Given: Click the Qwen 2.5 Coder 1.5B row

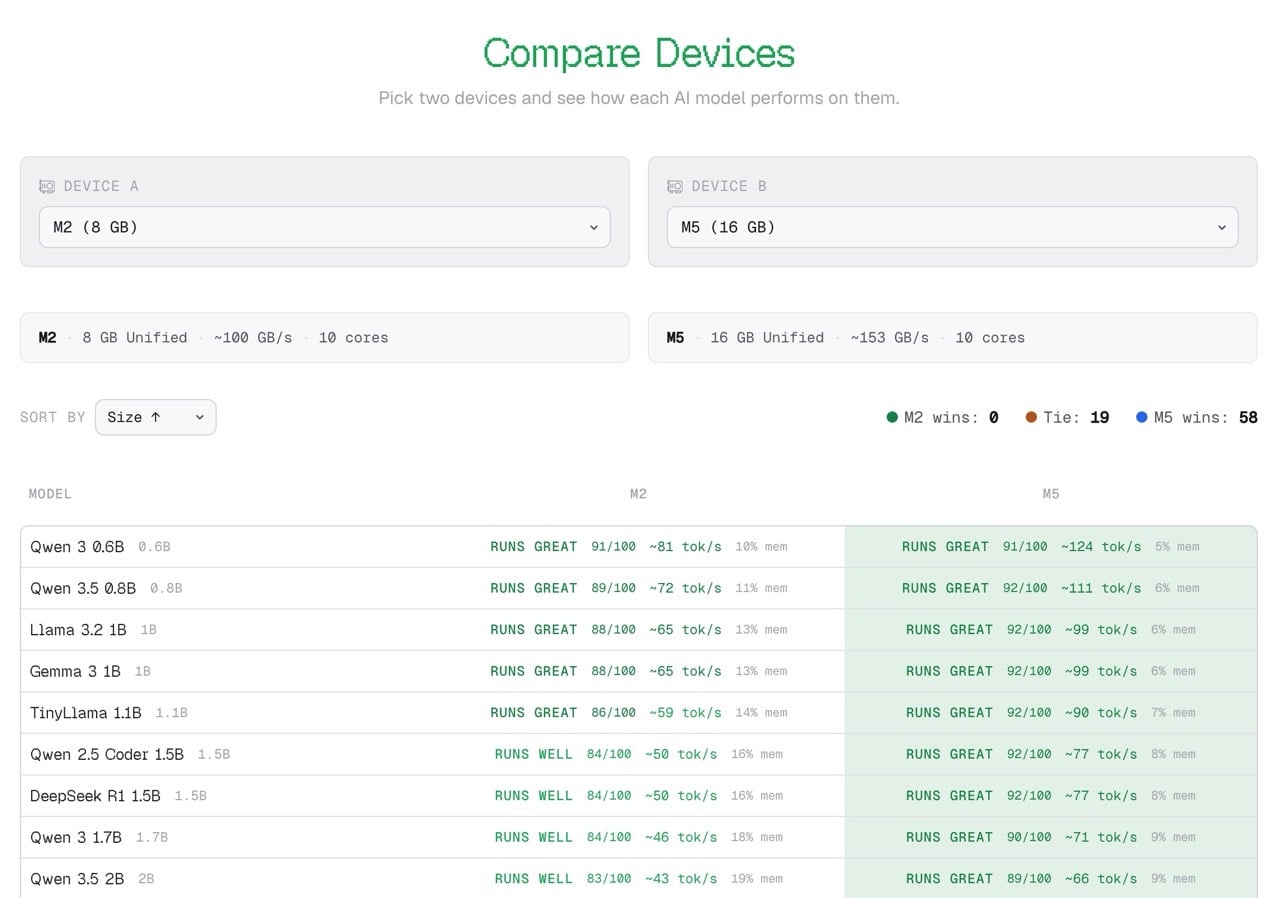Looking at the screenshot, I should (107, 754).
